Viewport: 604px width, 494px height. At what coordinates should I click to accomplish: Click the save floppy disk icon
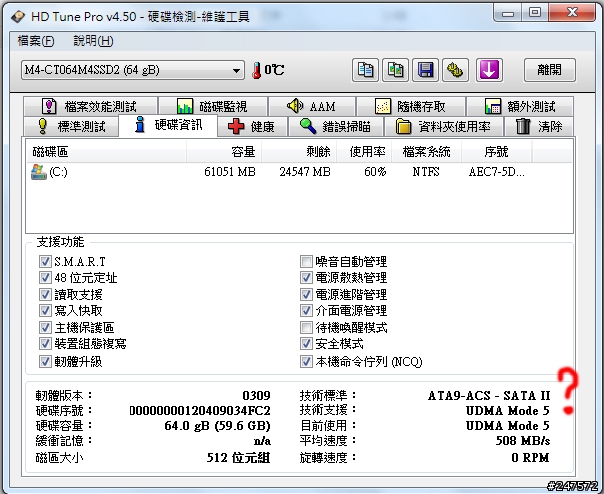tap(425, 70)
